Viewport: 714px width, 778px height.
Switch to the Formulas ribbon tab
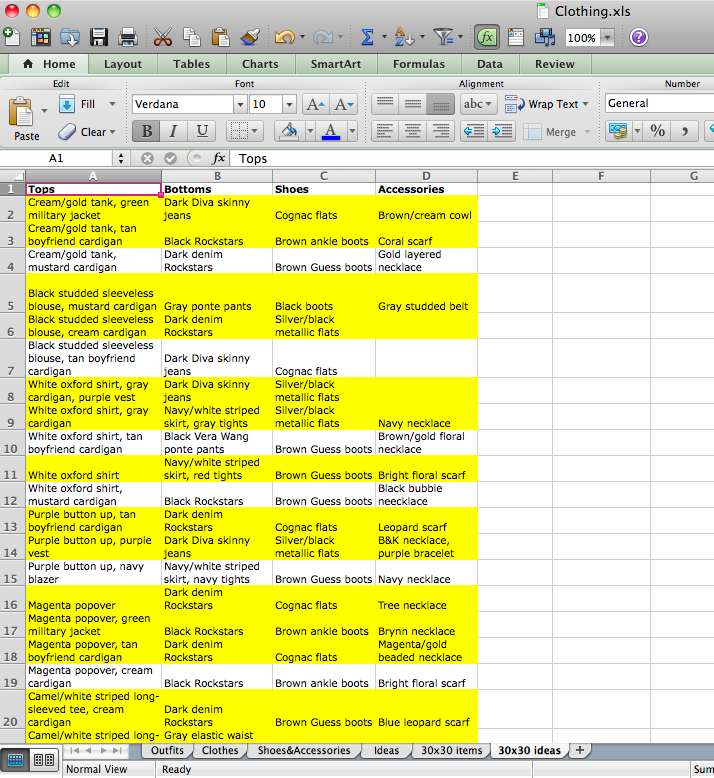419,64
